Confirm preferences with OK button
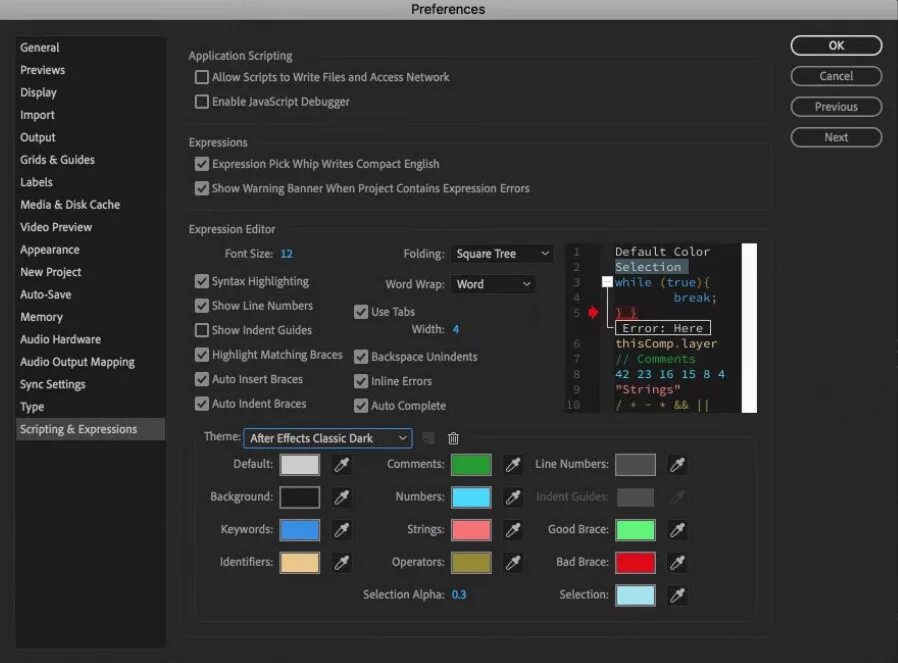This screenshot has width=898, height=663. click(x=836, y=45)
